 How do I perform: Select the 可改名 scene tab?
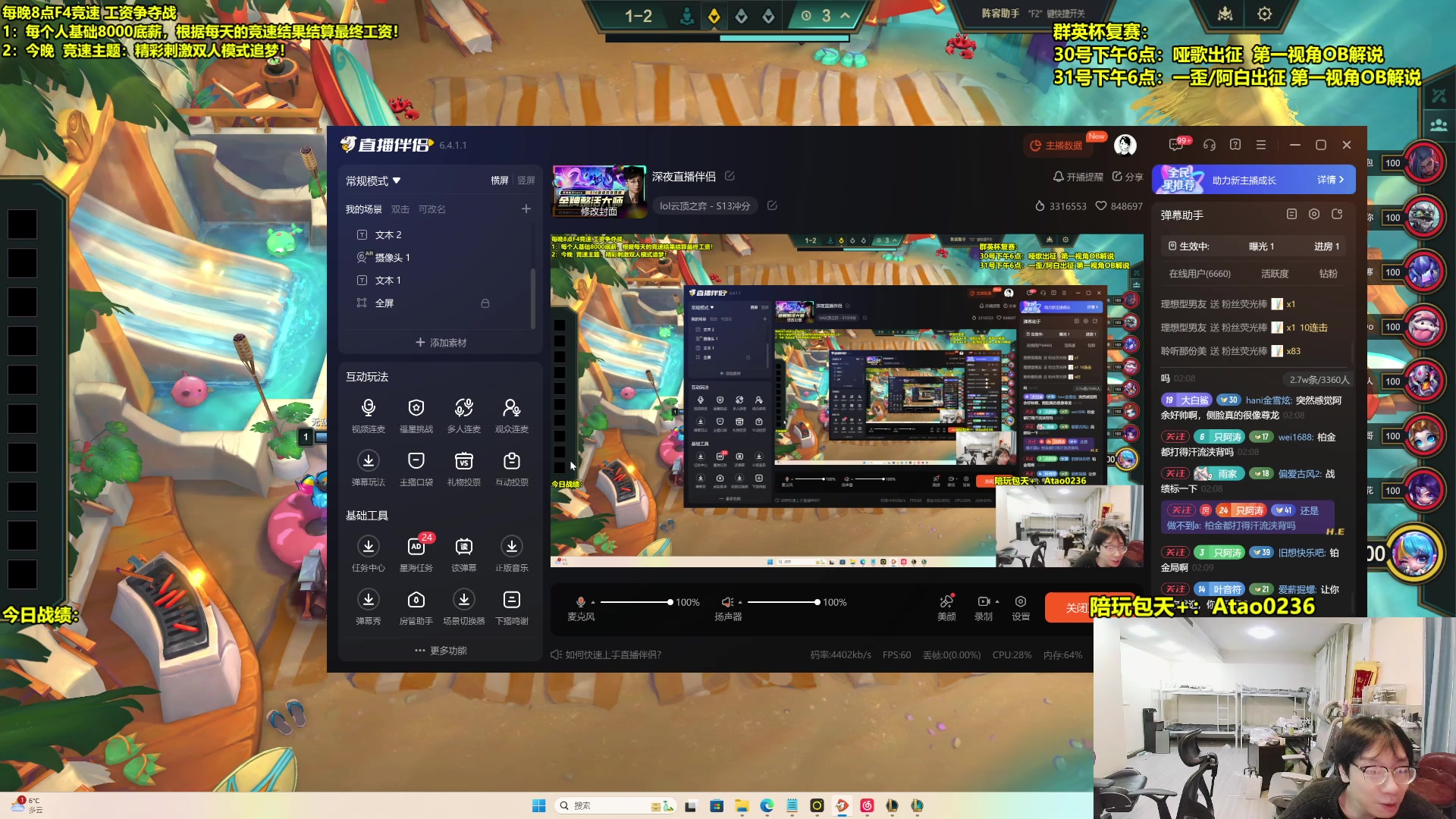tap(432, 209)
